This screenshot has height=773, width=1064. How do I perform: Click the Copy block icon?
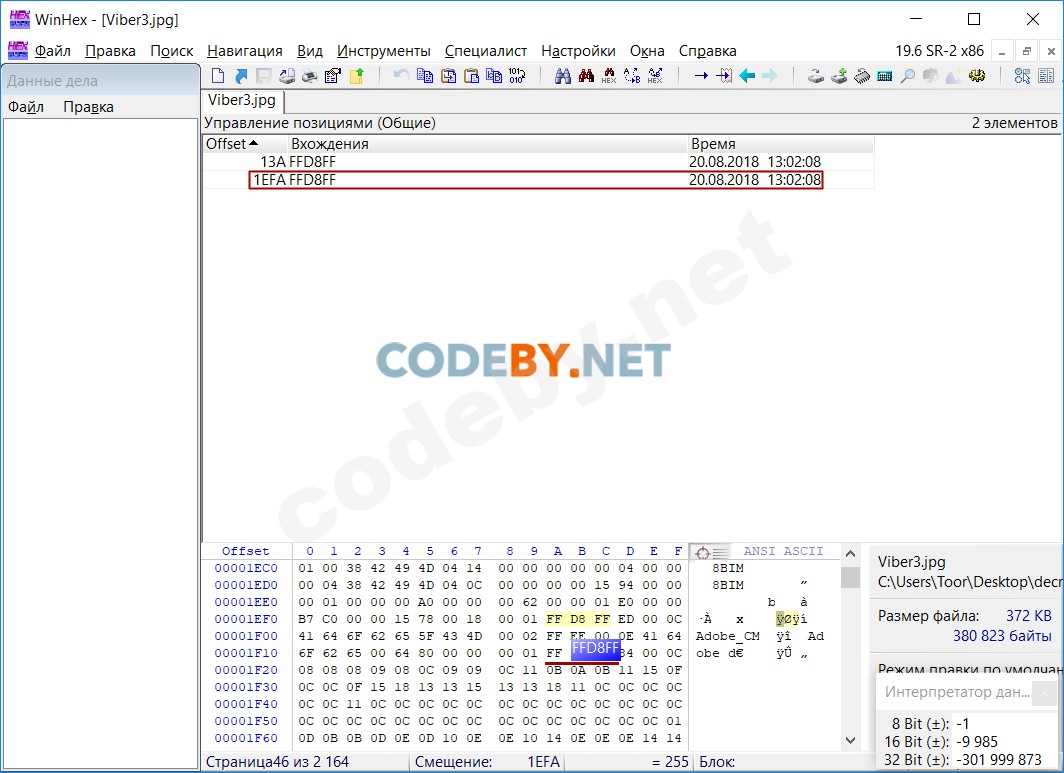point(425,75)
